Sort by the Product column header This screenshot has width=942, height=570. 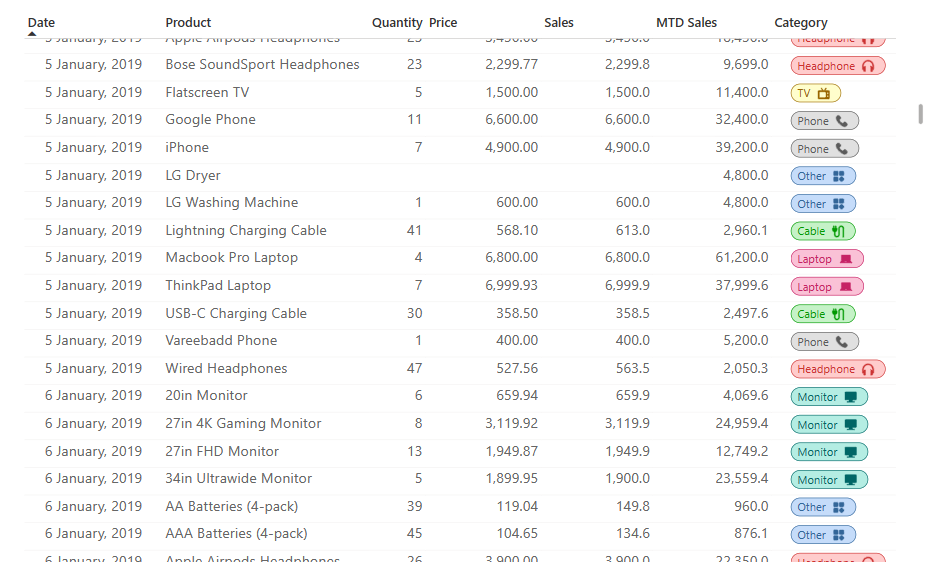point(188,22)
